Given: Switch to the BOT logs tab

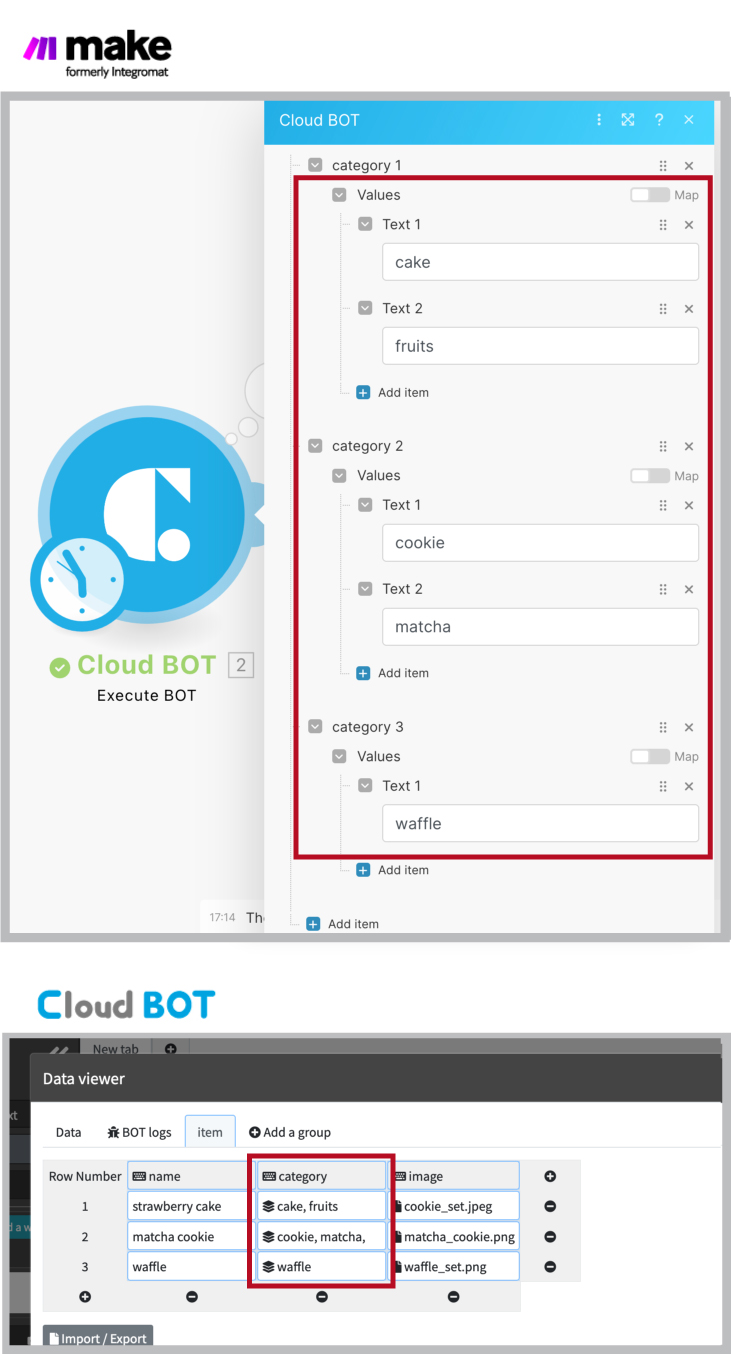Looking at the screenshot, I should (139, 1132).
